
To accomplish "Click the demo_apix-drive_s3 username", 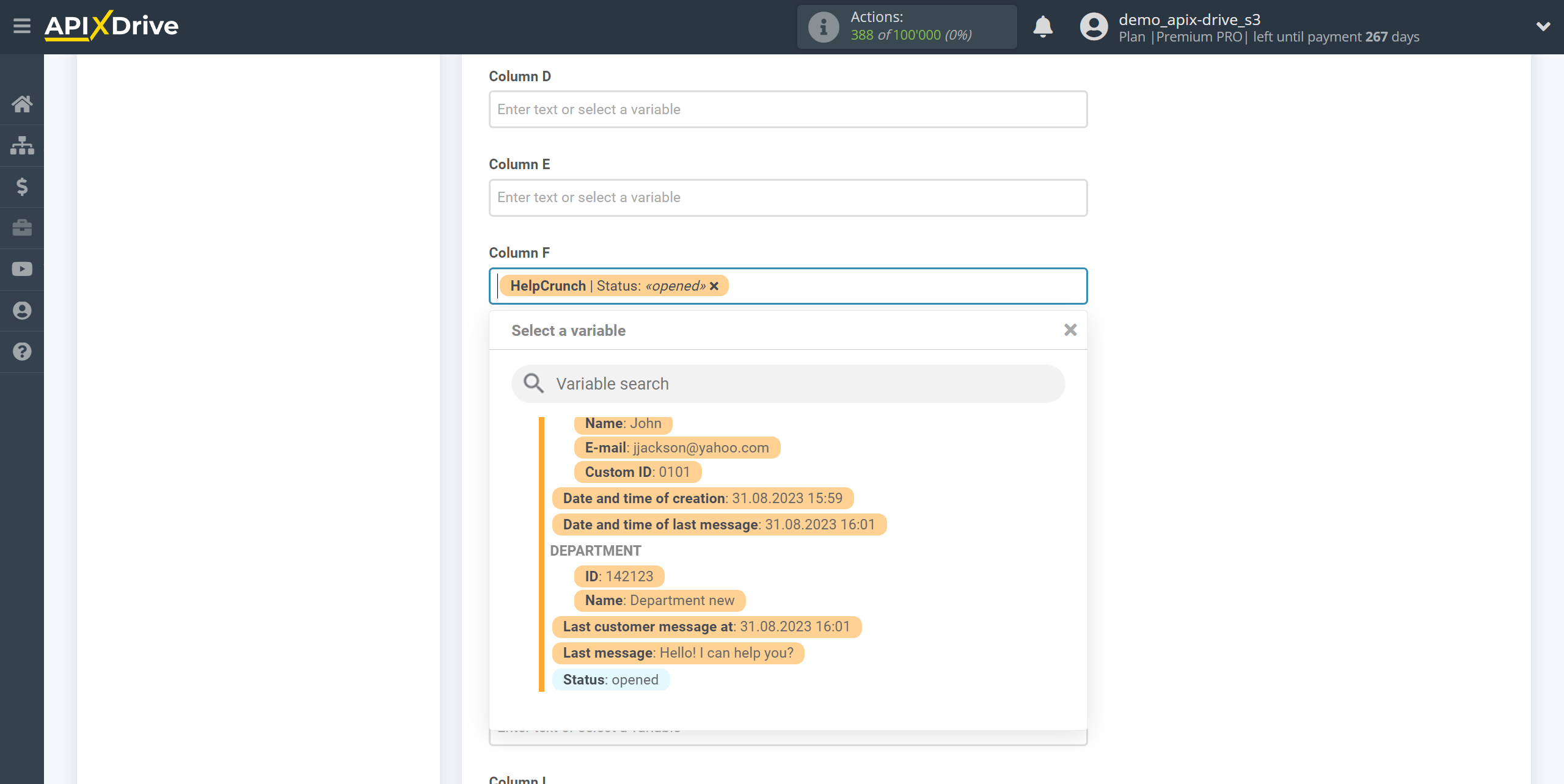I will [x=1189, y=20].
